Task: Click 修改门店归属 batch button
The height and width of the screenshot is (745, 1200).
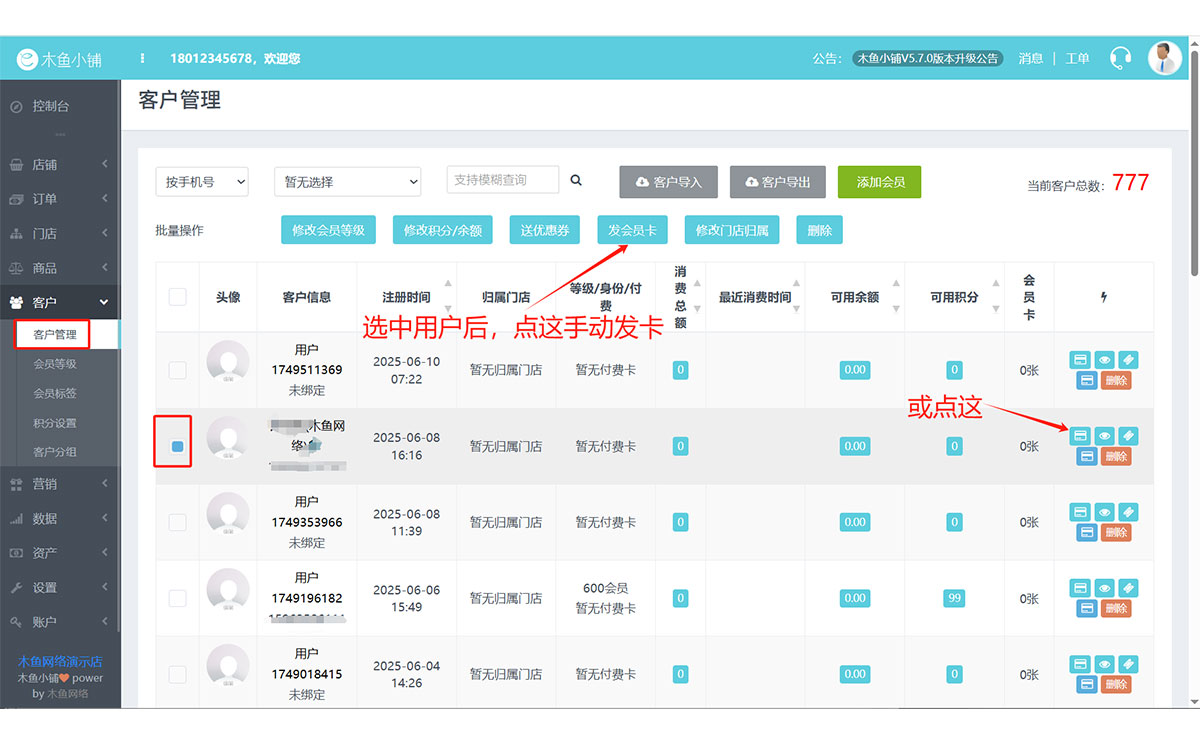Action: click(732, 230)
